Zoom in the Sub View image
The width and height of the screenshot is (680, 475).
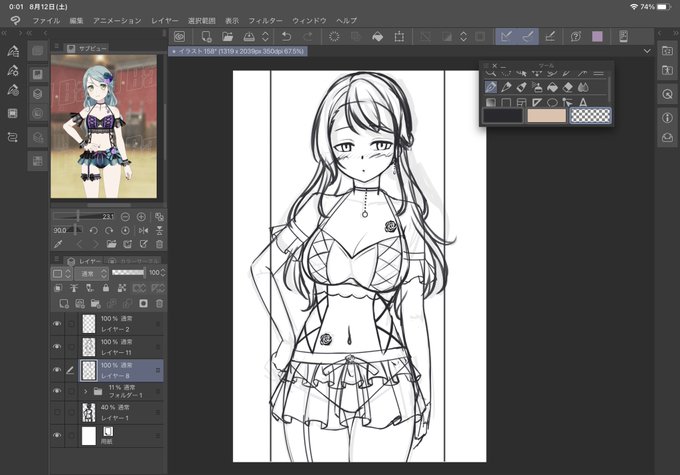click(141, 216)
